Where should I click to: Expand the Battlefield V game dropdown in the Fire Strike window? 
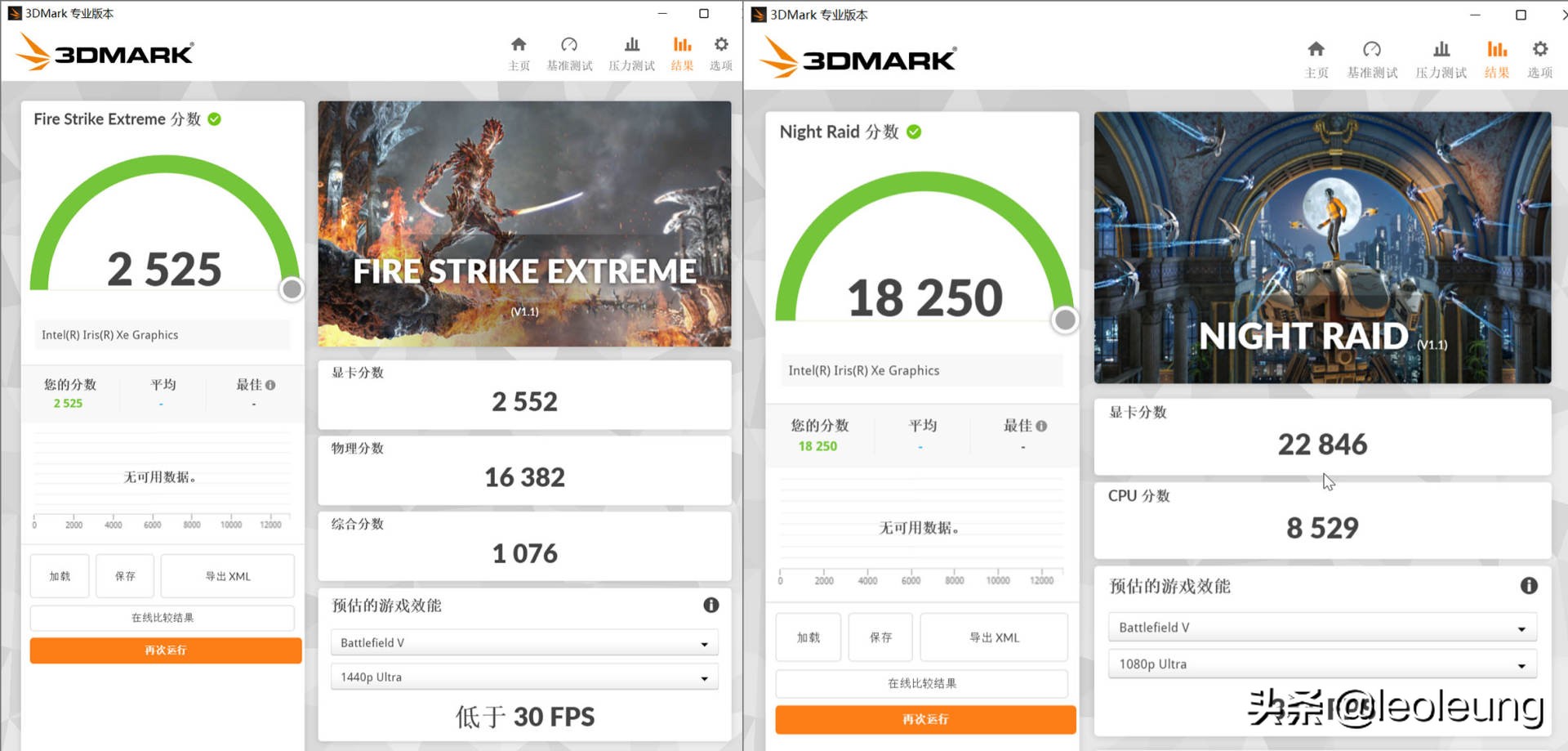coord(524,642)
